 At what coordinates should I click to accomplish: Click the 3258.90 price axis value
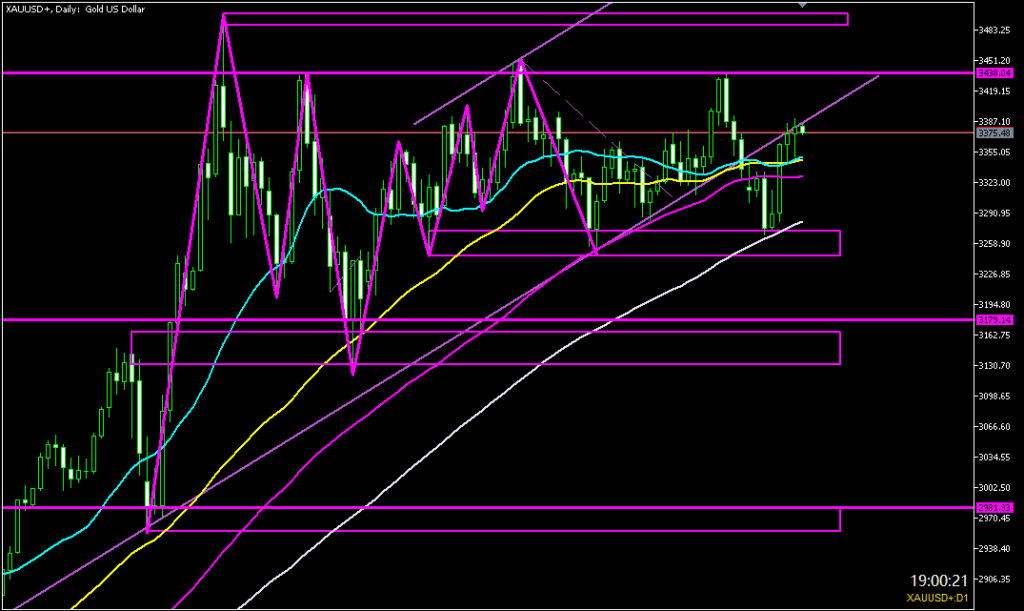pyautogui.click(x=995, y=243)
